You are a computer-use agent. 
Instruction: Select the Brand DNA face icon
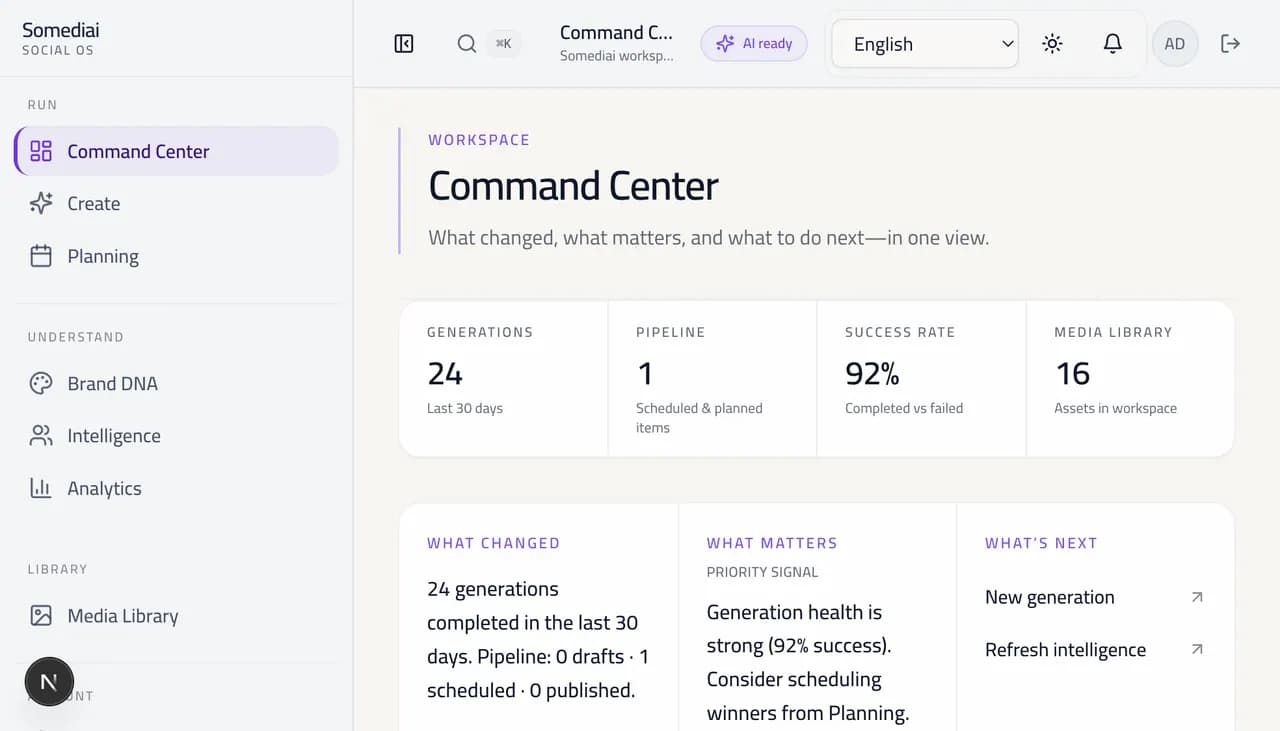[x=40, y=383]
